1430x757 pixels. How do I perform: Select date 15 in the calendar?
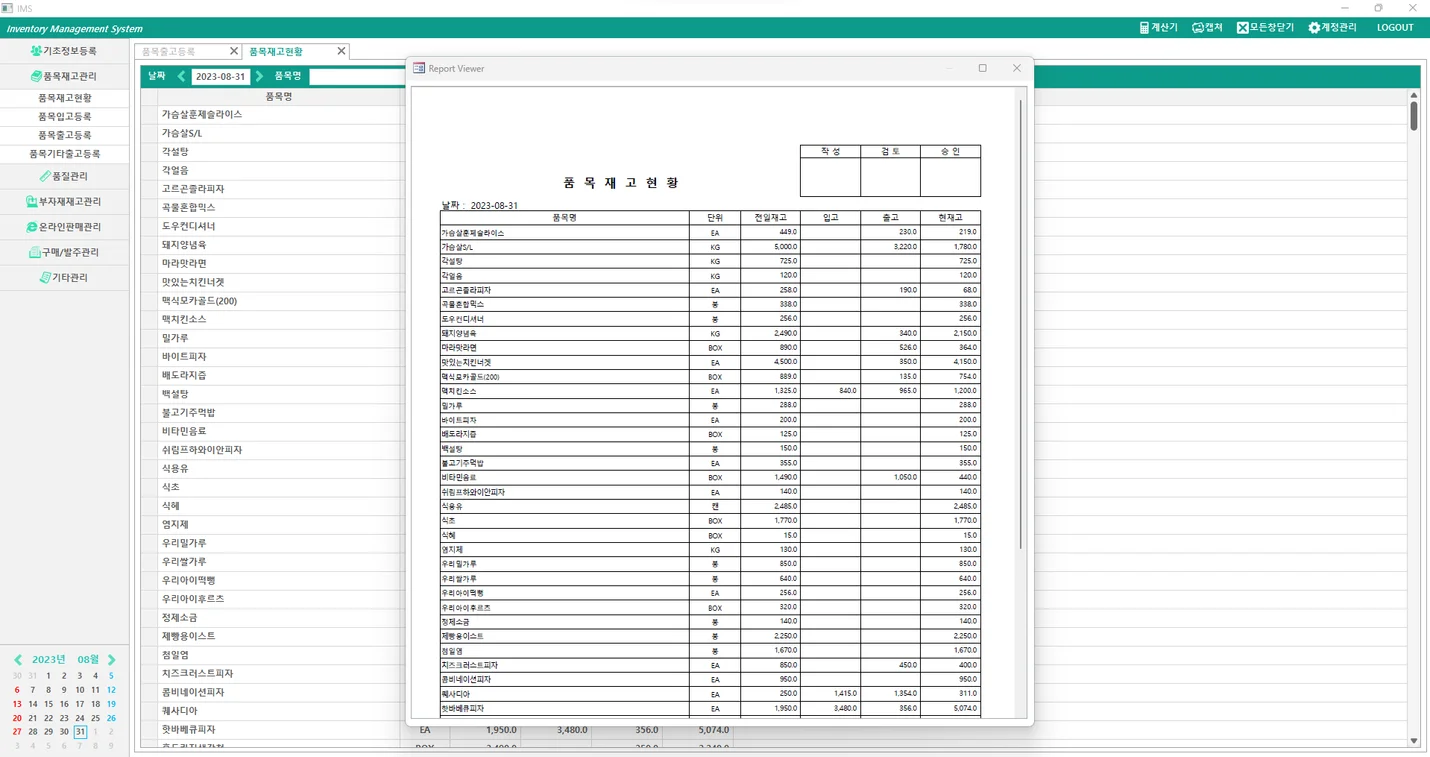[48, 704]
